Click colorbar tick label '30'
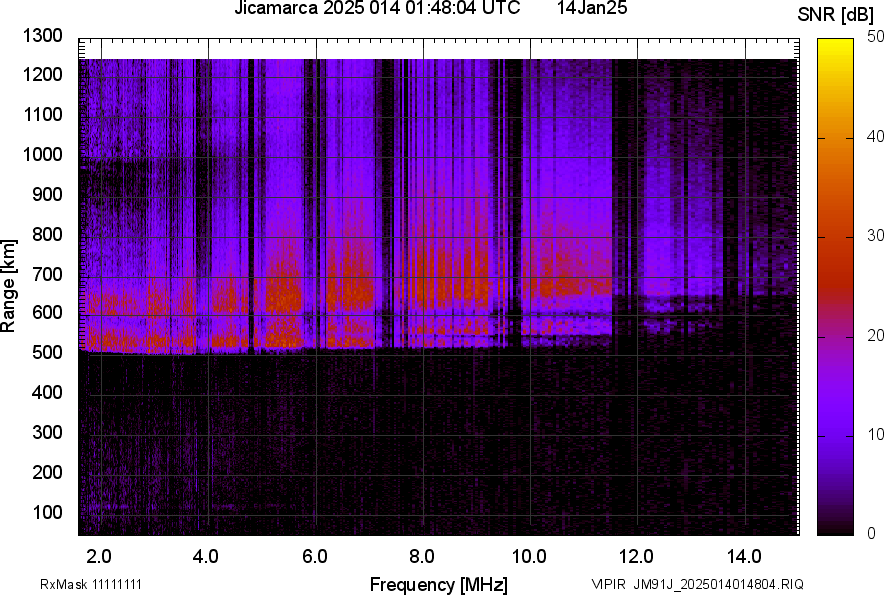Viewport: 884px width, 595px height. click(x=875, y=235)
